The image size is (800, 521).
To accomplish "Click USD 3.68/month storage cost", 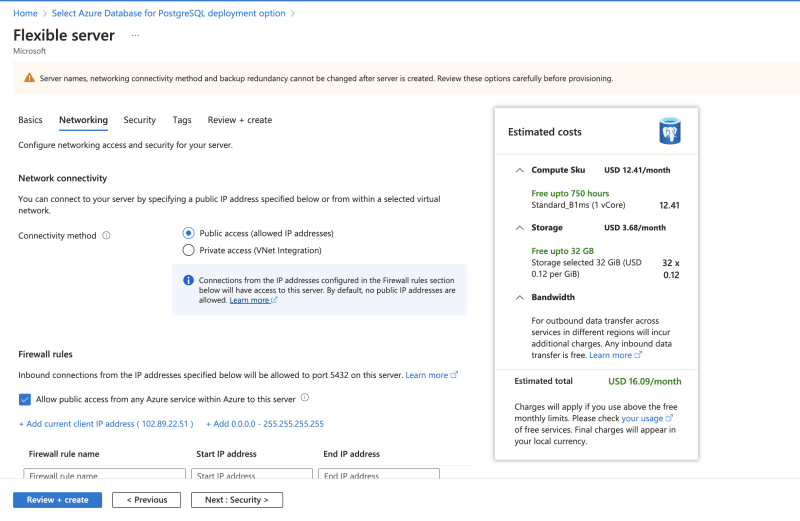I will [635, 228].
